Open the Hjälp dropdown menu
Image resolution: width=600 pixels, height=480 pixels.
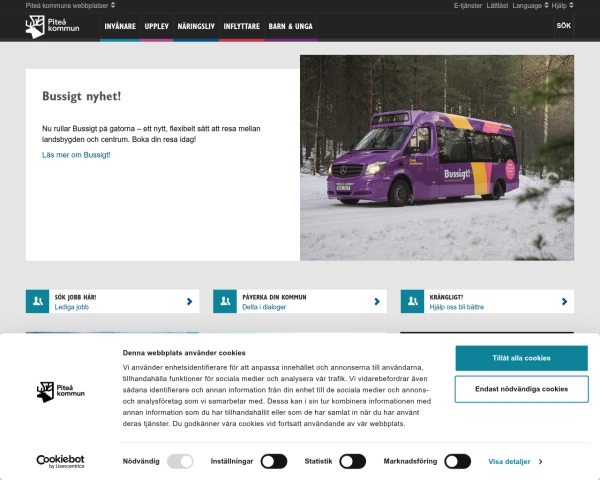[x=562, y=5]
